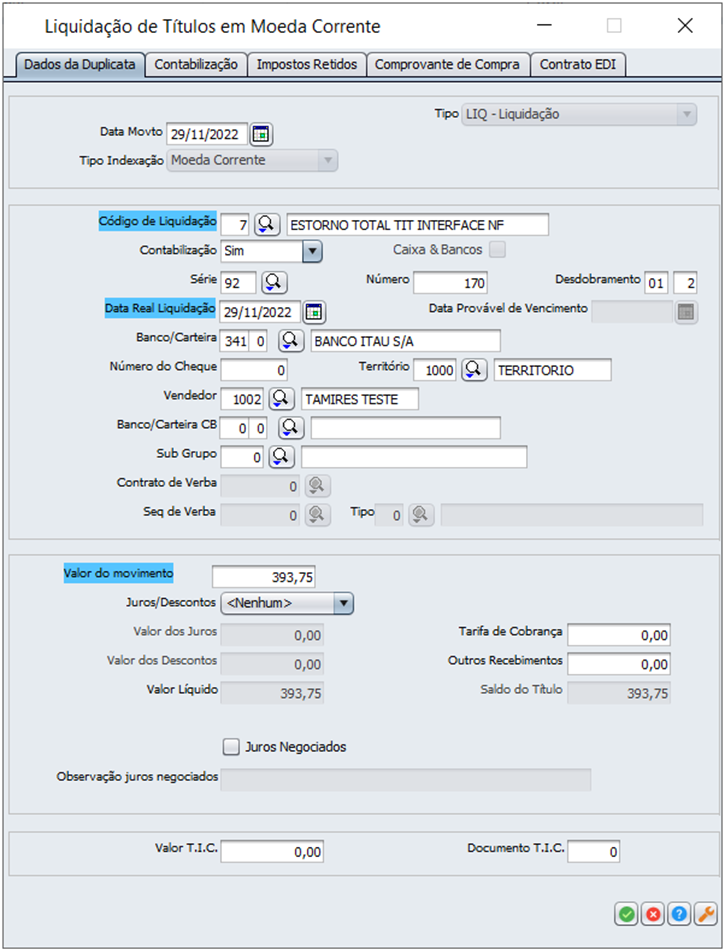Click Seq de Verba lookup icon
This screenshot has width=725, height=950.
click(x=317, y=515)
